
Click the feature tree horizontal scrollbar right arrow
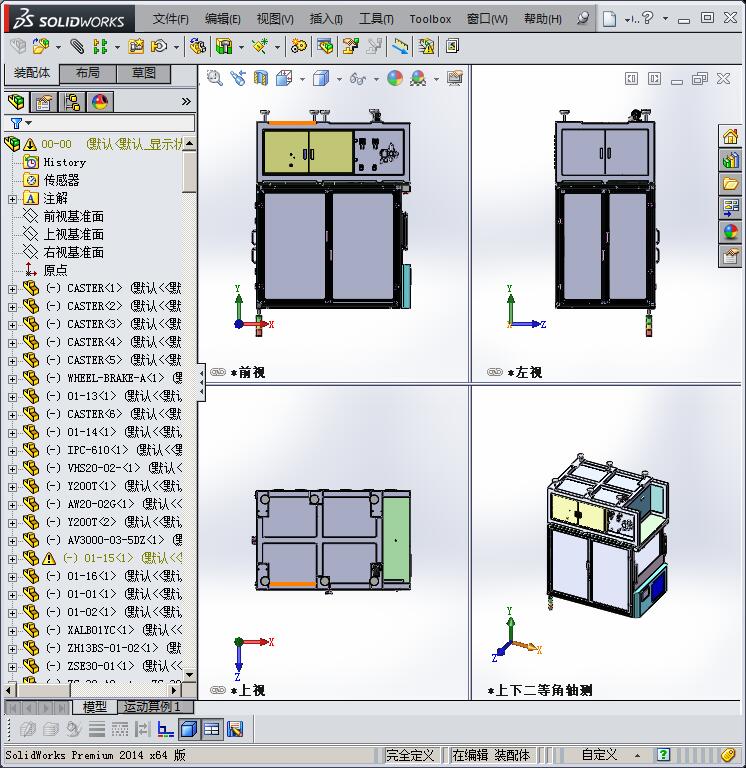174,690
